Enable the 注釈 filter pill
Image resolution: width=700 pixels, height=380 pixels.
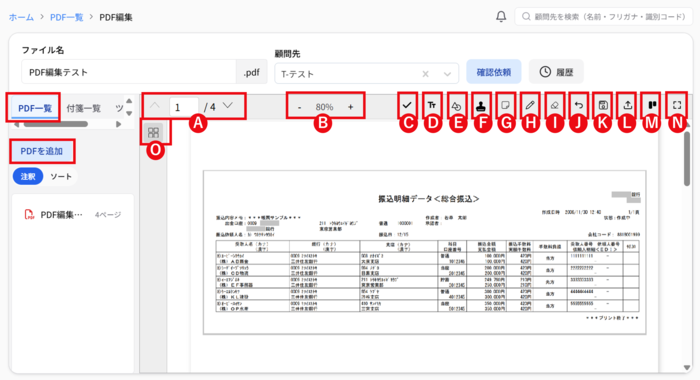(28, 176)
